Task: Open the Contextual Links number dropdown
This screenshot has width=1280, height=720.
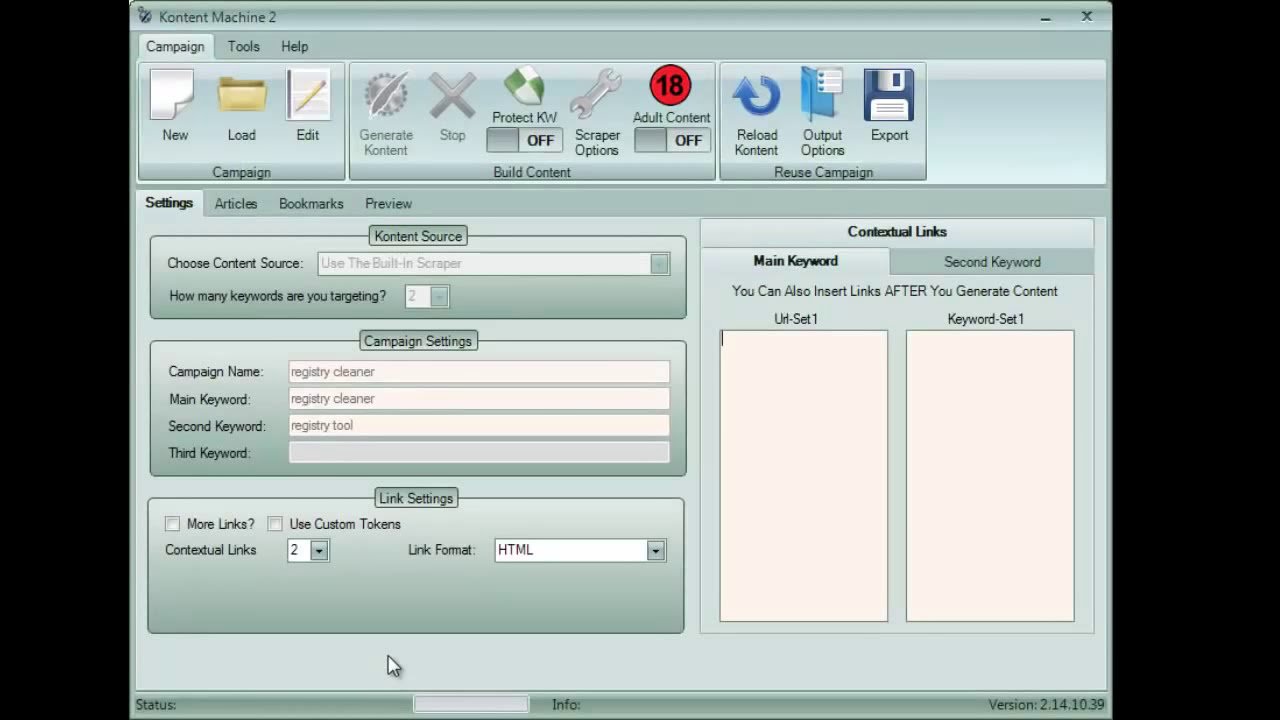Action: coord(319,550)
